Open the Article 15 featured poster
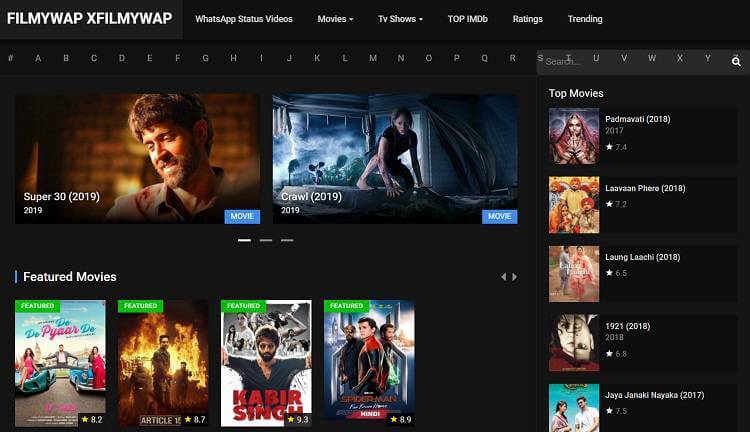Screen dimensions: 750x432 pyautogui.click(x=163, y=363)
